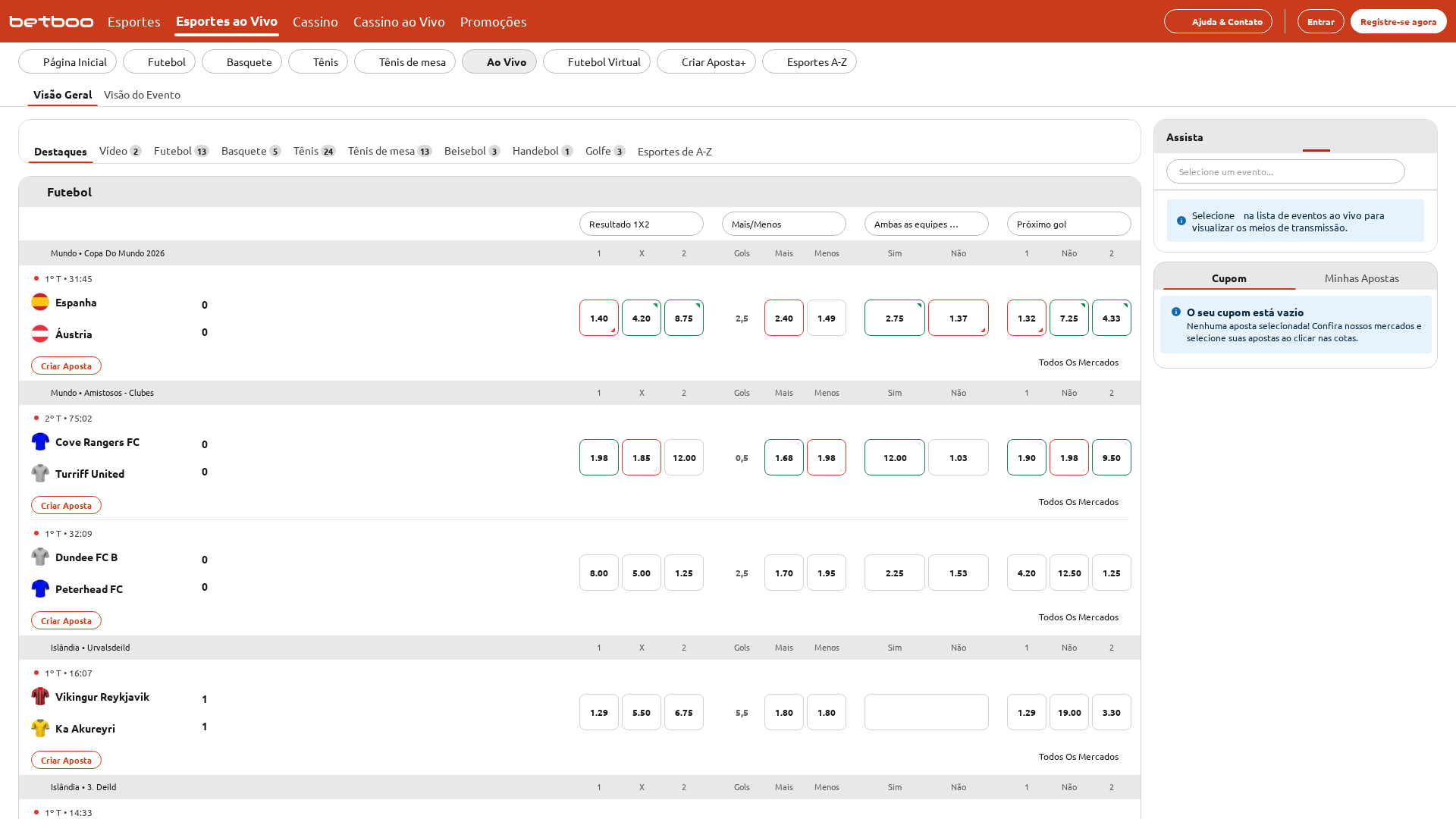Click the betboo logo

click(52, 21)
